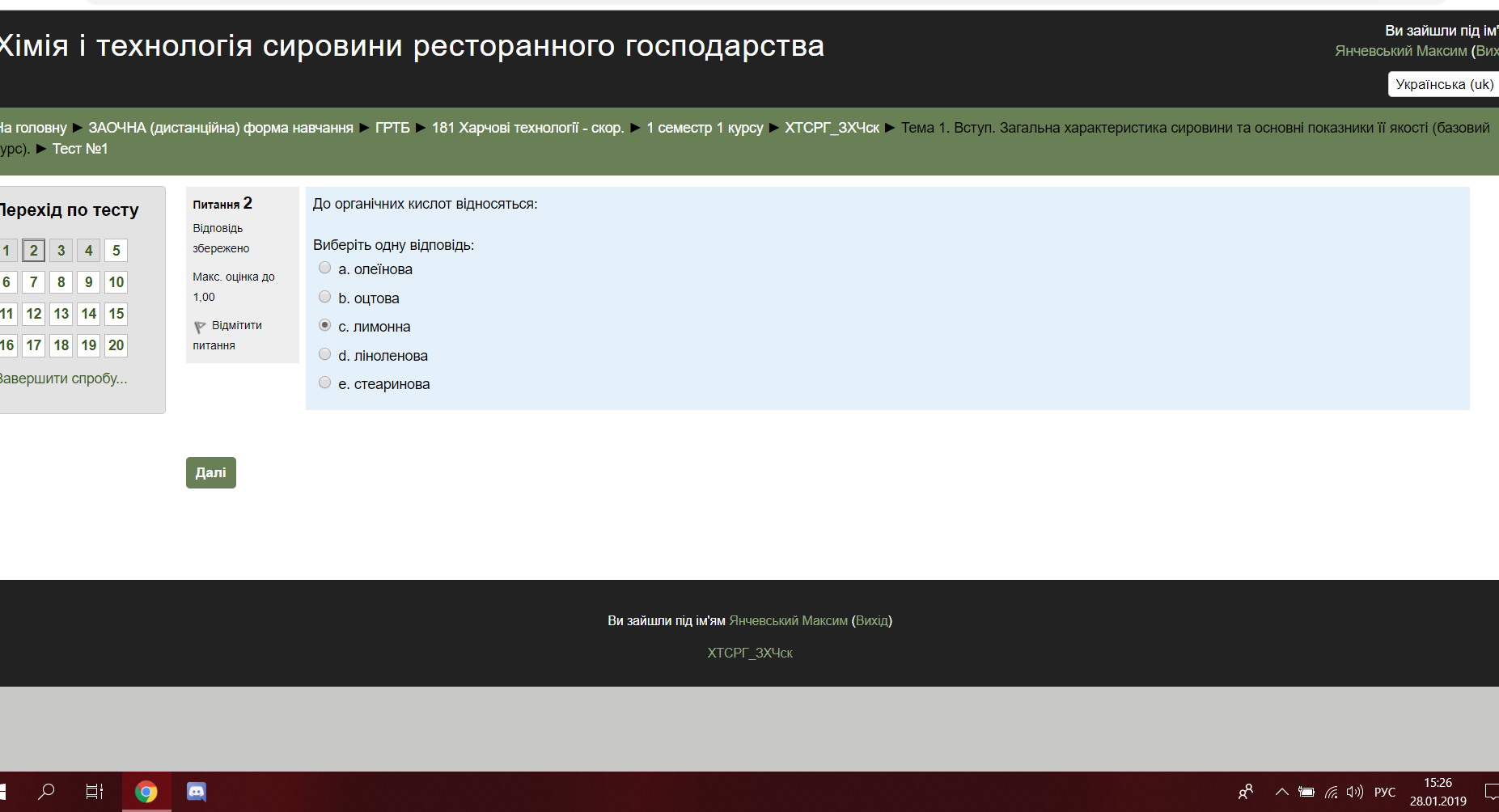1499x812 pixels.
Task: Click the battery status tray icon
Action: coord(1306,792)
